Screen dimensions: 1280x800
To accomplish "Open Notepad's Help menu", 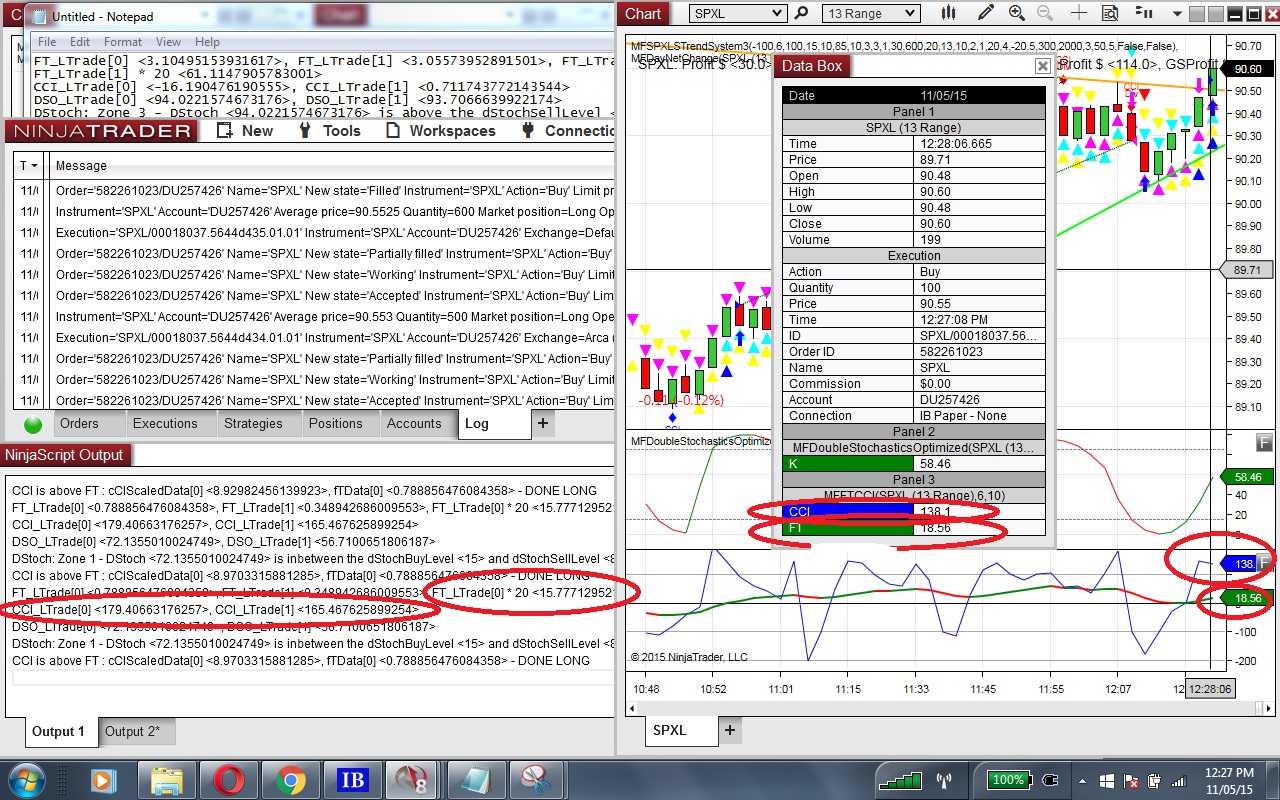I will (207, 42).
